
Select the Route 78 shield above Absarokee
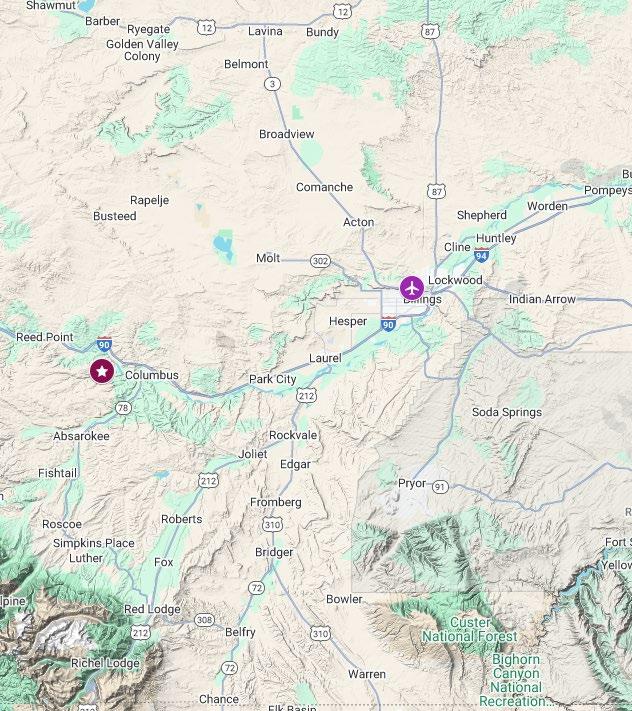123,408
